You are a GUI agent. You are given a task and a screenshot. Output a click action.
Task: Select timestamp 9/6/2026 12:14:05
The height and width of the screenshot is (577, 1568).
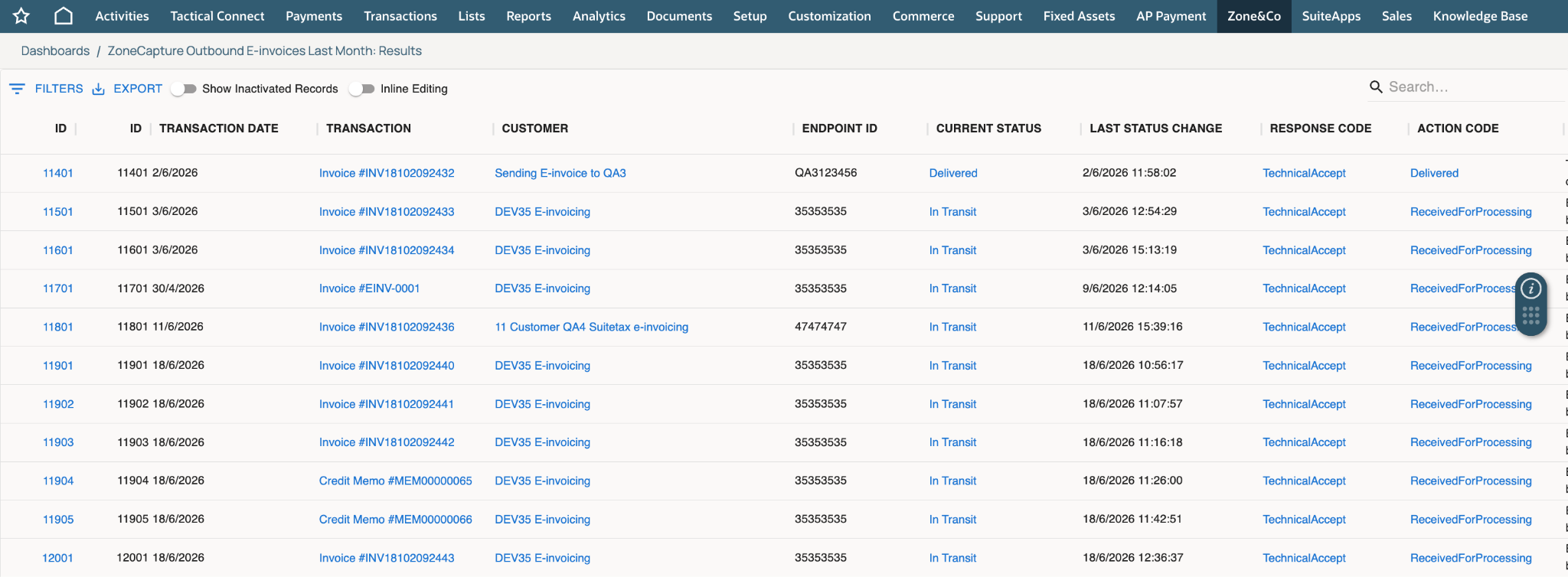tap(1129, 288)
